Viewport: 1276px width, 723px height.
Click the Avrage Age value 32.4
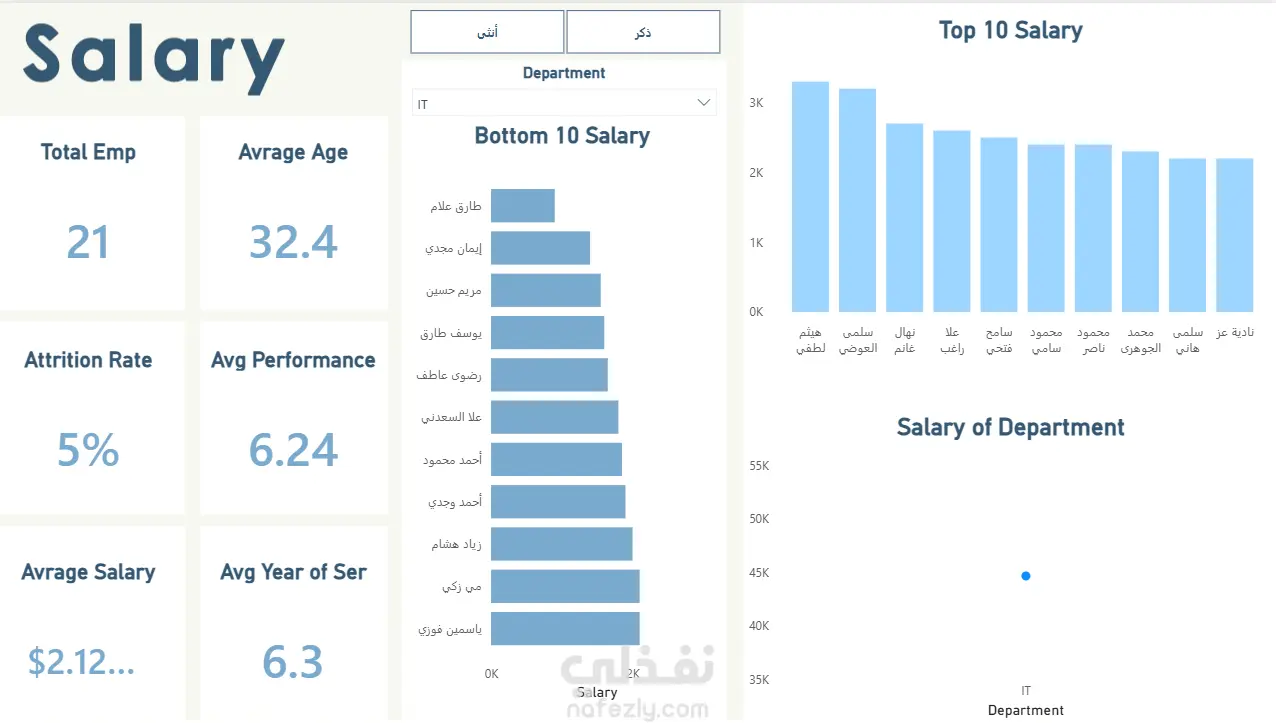[x=293, y=242]
